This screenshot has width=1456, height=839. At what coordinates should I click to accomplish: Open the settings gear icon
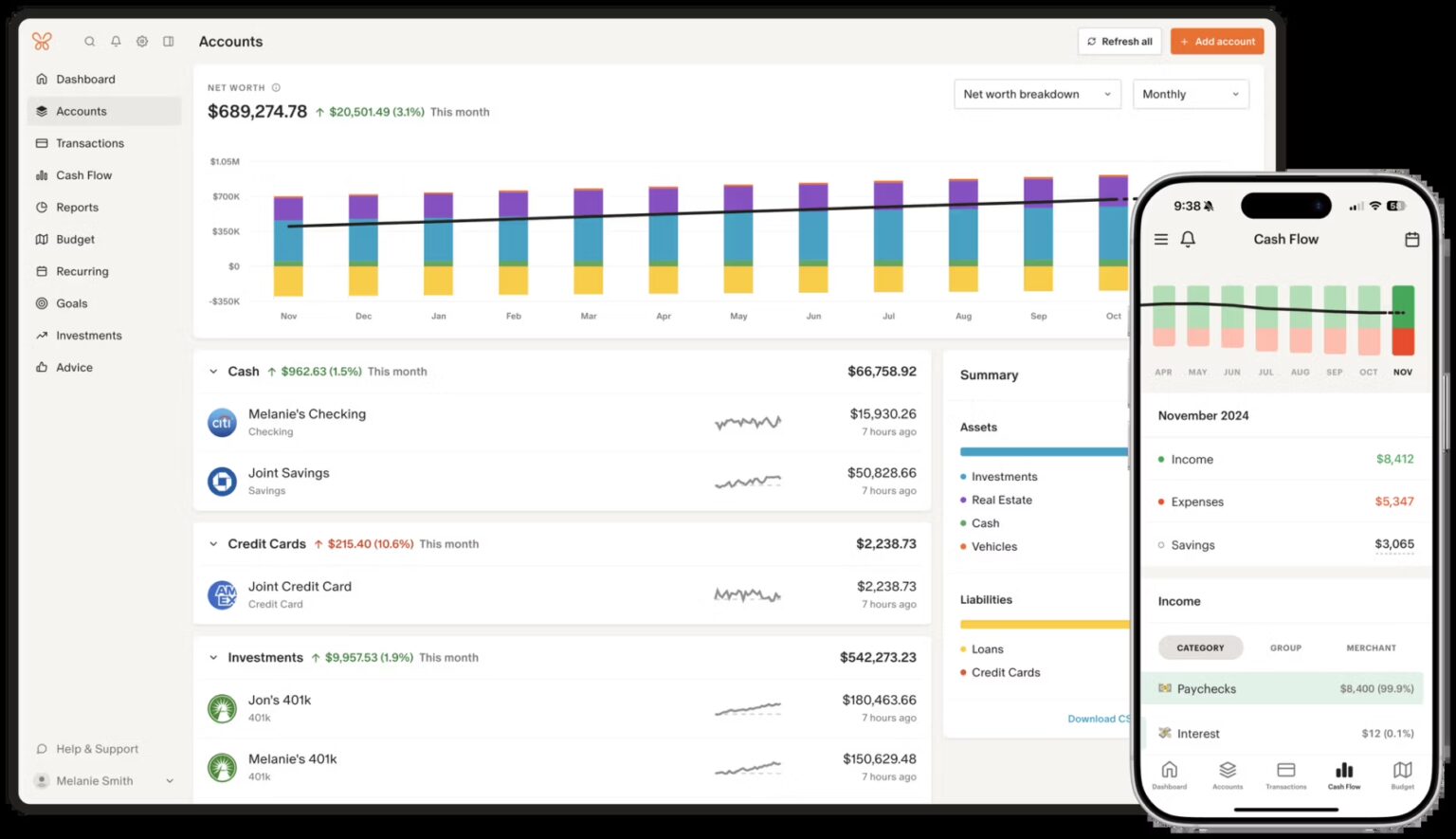[141, 41]
